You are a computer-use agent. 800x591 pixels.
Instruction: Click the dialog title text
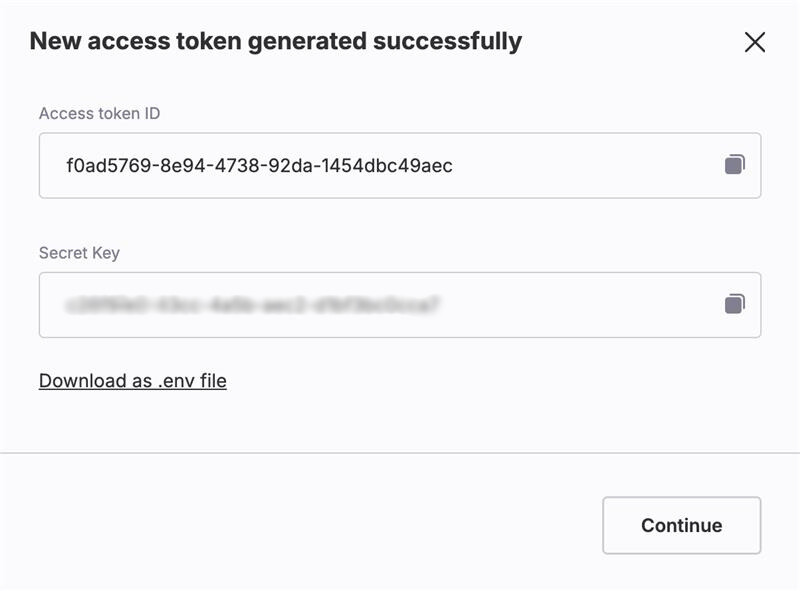click(276, 43)
